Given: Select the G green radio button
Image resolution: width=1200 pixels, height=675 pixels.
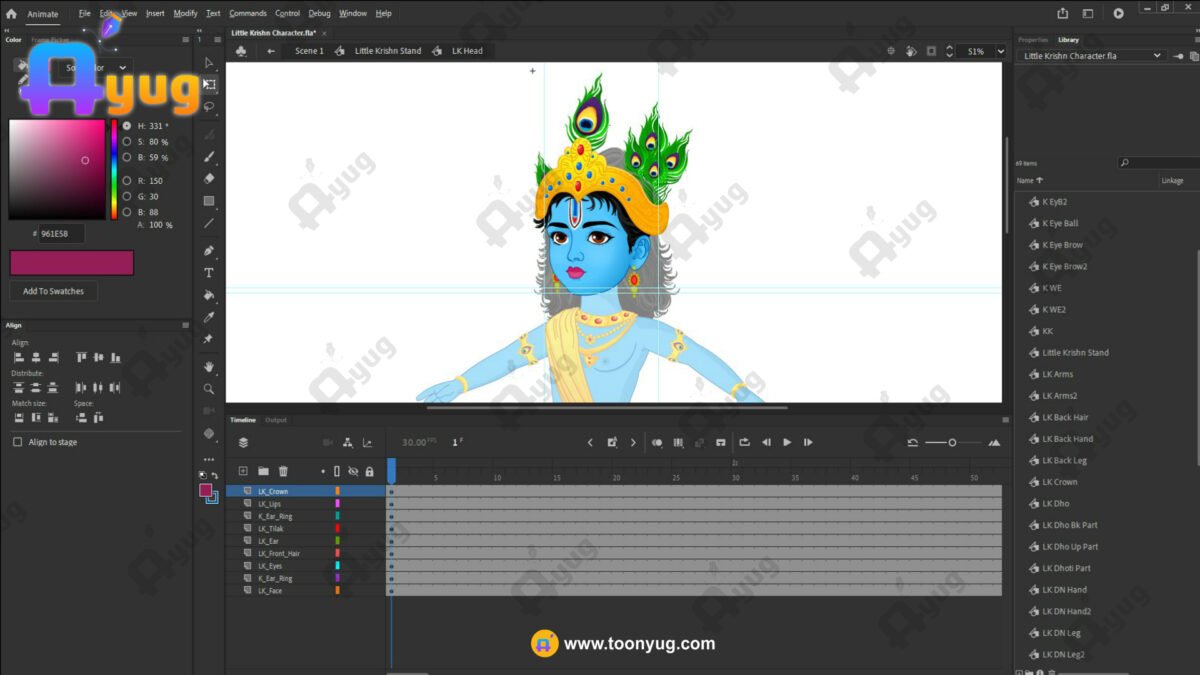Looking at the screenshot, I should pyautogui.click(x=127, y=197).
